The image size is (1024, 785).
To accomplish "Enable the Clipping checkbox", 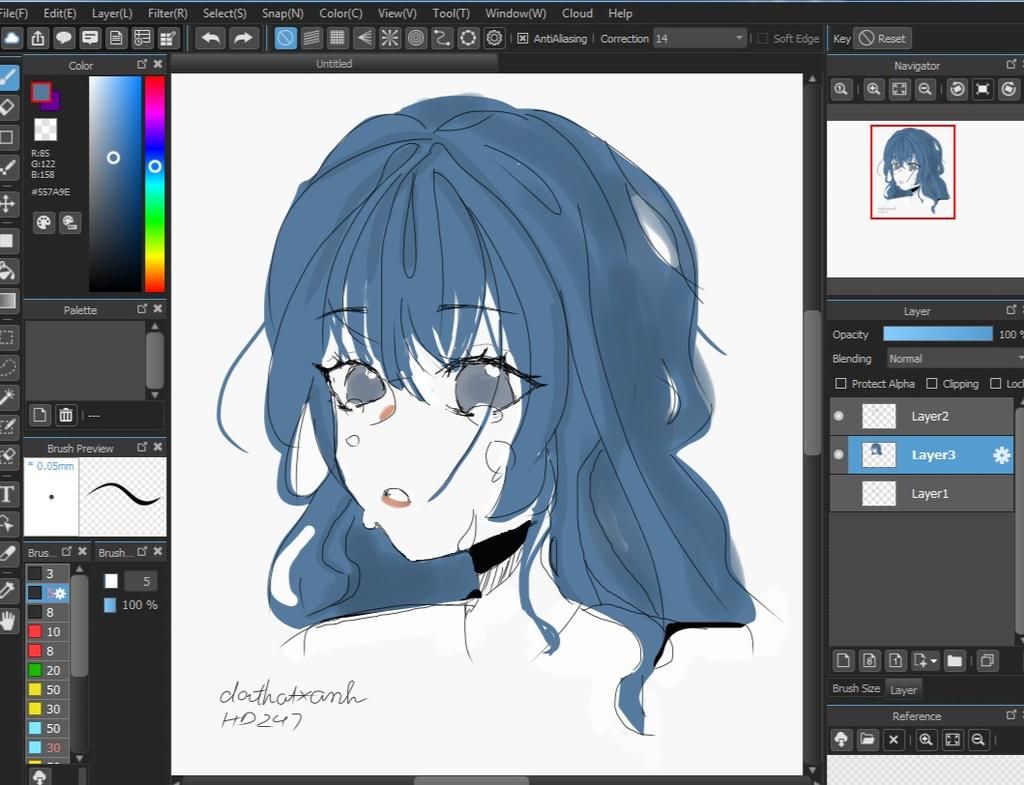I will point(932,383).
